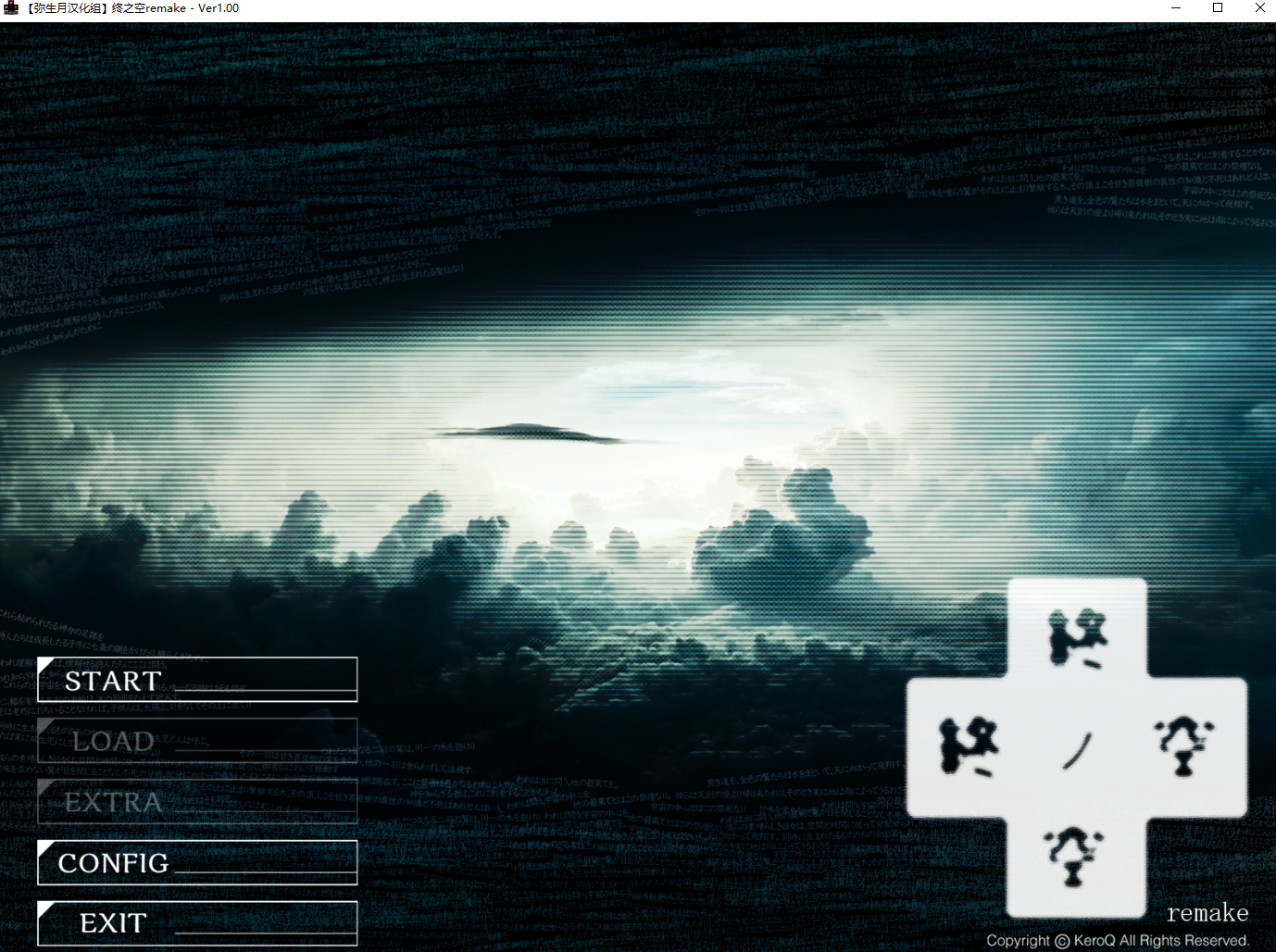Click the center ノ stroke in logo
Image resolution: width=1276 pixels, height=952 pixels.
1077,750
